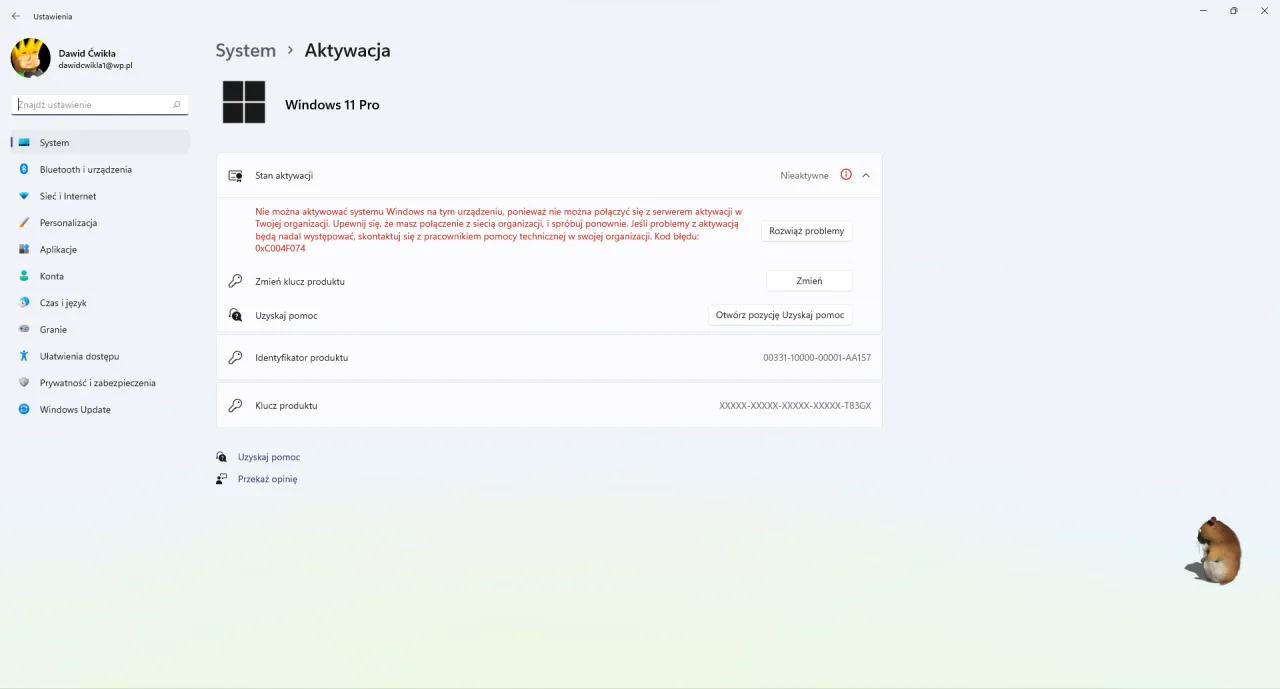Open the Granie controller icon
This screenshot has height=689, width=1280.
pyautogui.click(x=24, y=329)
